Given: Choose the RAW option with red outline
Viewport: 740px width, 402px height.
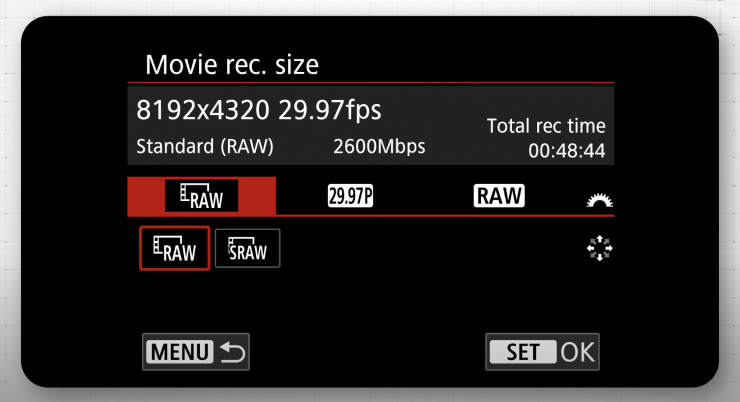Looking at the screenshot, I should tap(175, 248).
